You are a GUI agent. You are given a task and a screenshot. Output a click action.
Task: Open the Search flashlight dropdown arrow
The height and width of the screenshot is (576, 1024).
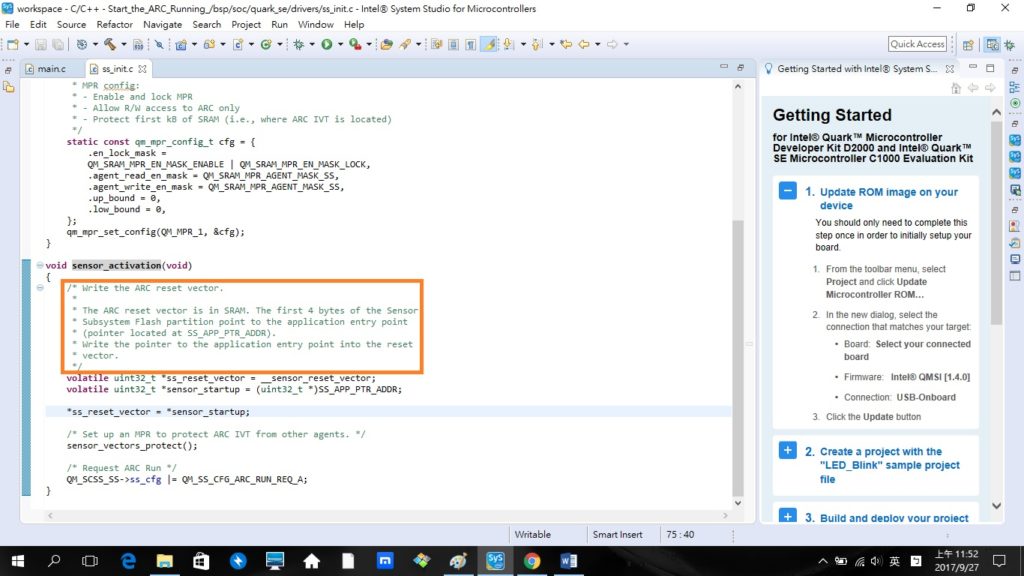pos(419,44)
